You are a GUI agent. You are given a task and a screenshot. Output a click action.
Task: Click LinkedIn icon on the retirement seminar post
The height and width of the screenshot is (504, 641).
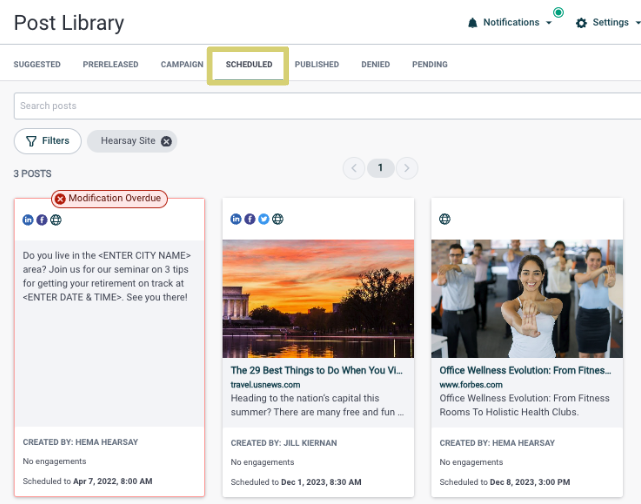pyautogui.click(x=28, y=220)
